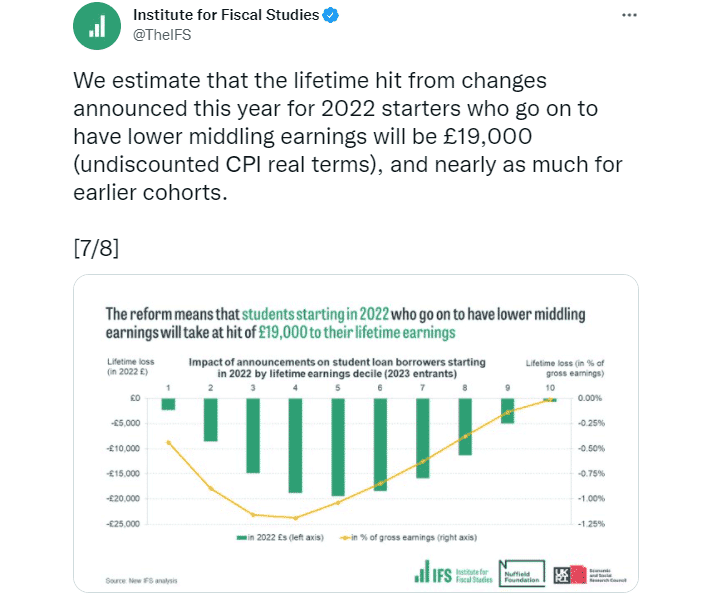Click the Source: New IFS analysis note
Image resolution: width=713 pixels, height=600 pixels.
(141, 581)
